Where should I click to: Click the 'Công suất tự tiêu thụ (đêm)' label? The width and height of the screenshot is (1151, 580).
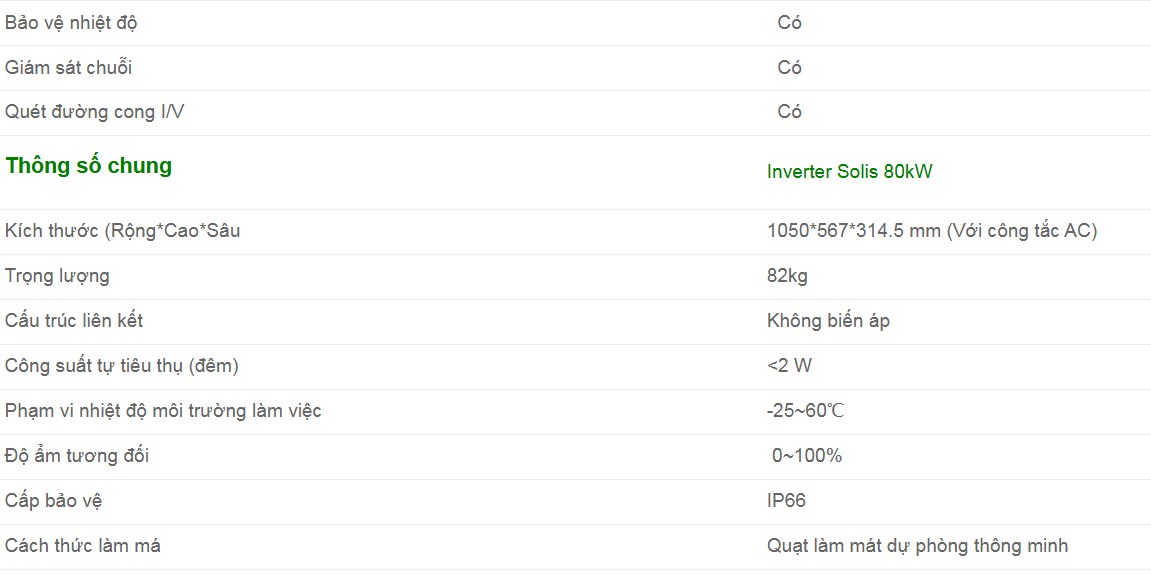(122, 366)
